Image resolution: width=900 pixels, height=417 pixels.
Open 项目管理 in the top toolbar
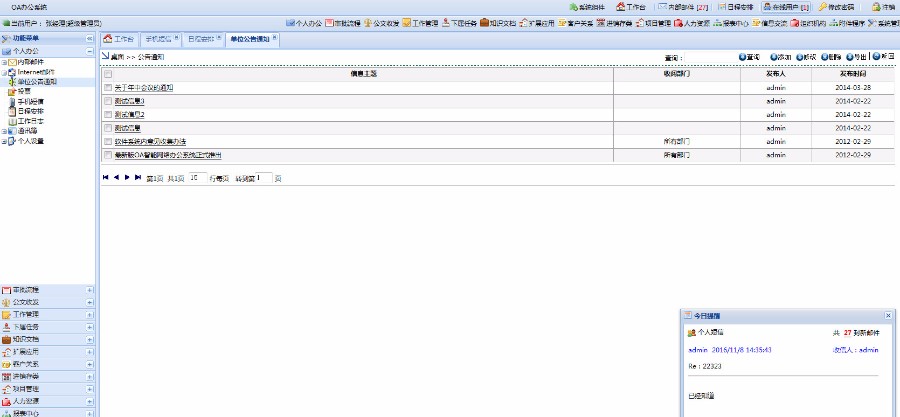pyautogui.click(x=654, y=24)
